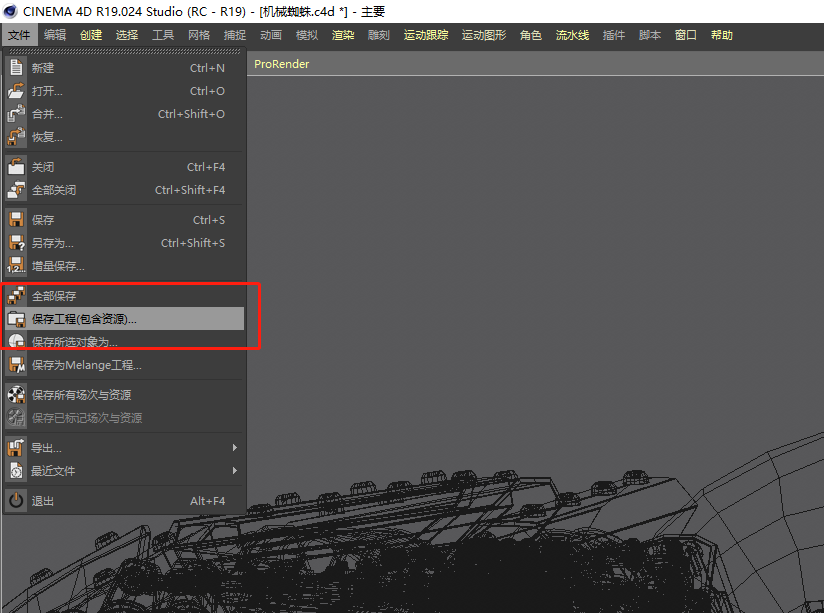Click the menu tear-off grip at the top
The image size is (824, 613).
(125, 52)
